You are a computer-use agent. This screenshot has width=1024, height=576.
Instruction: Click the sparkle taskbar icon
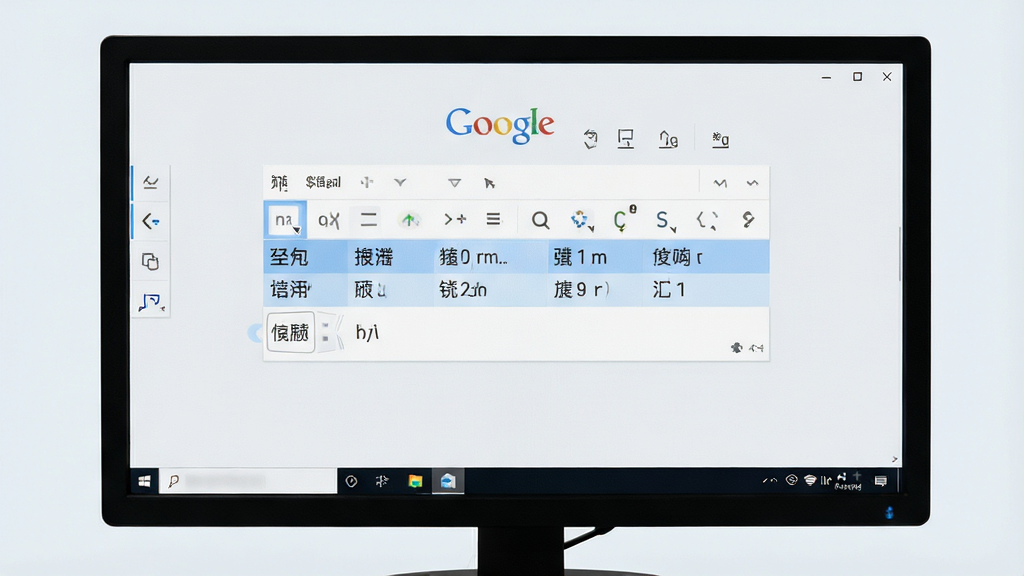[x=383, y=481]
